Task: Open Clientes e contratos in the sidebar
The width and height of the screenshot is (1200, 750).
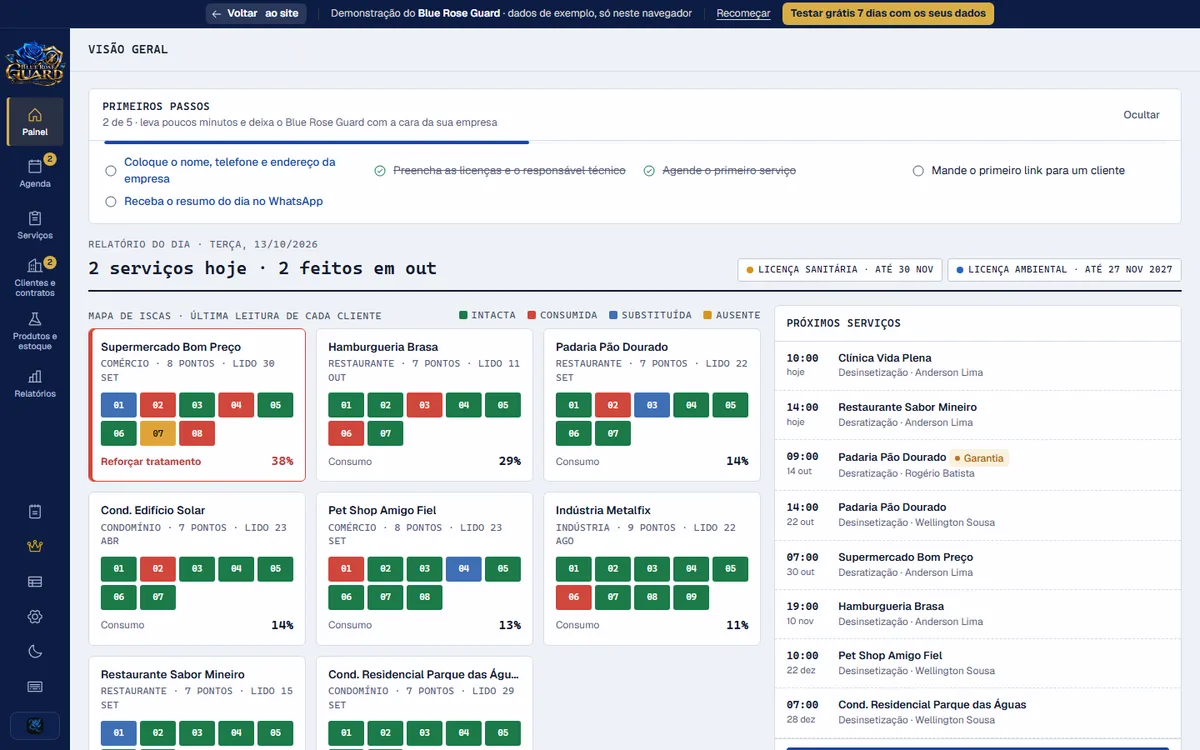Action: (35, 277)
